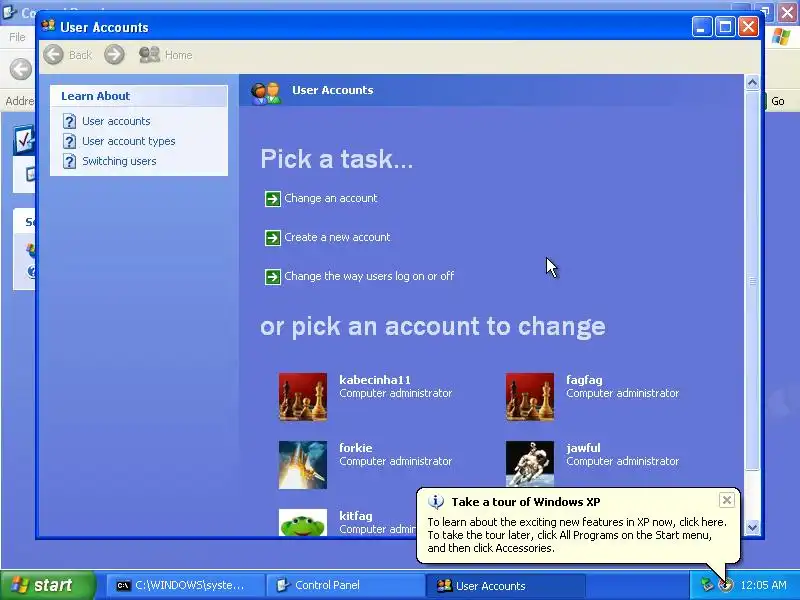Click help icon next to User account types
The height and width of the screenshot is (600, 800).
[69, 141]
